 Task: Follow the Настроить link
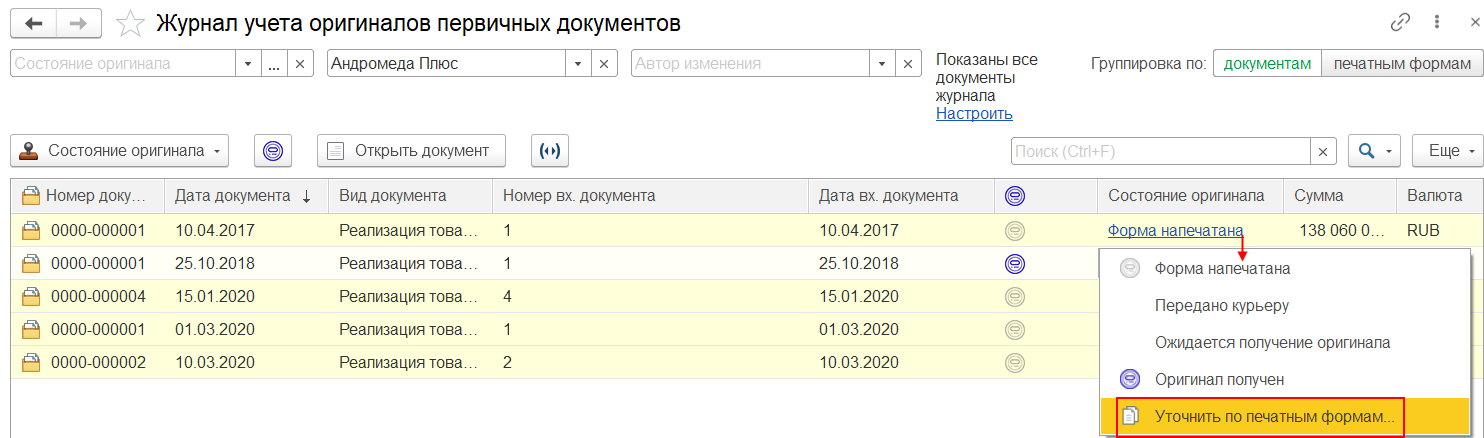click(x=974, y=114)
